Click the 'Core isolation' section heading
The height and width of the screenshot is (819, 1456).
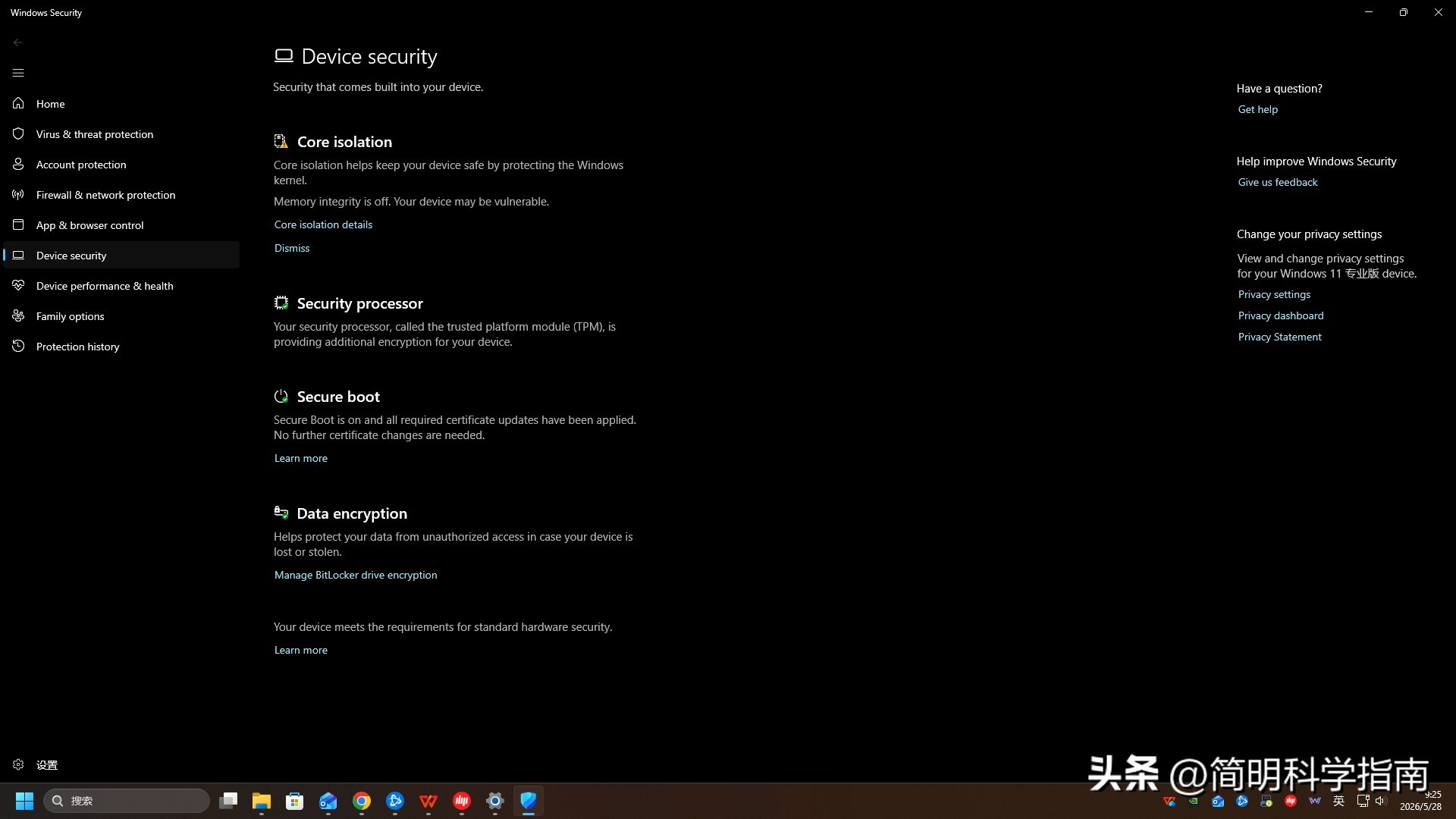344,142
